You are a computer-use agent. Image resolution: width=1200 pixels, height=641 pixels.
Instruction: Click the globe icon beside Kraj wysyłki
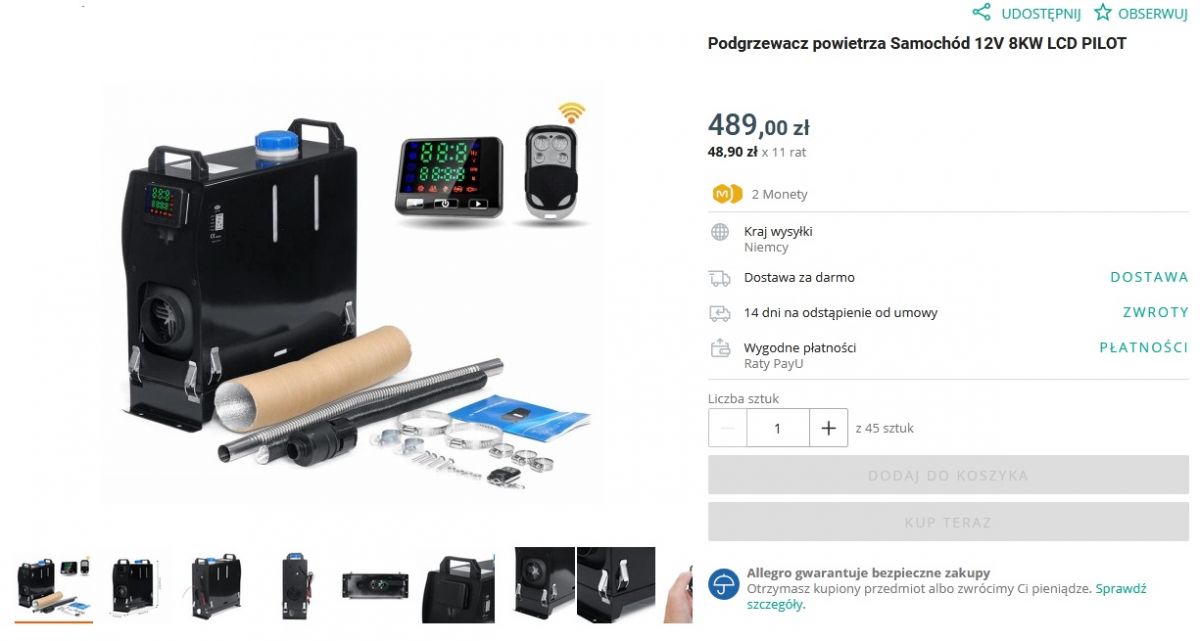720,232
